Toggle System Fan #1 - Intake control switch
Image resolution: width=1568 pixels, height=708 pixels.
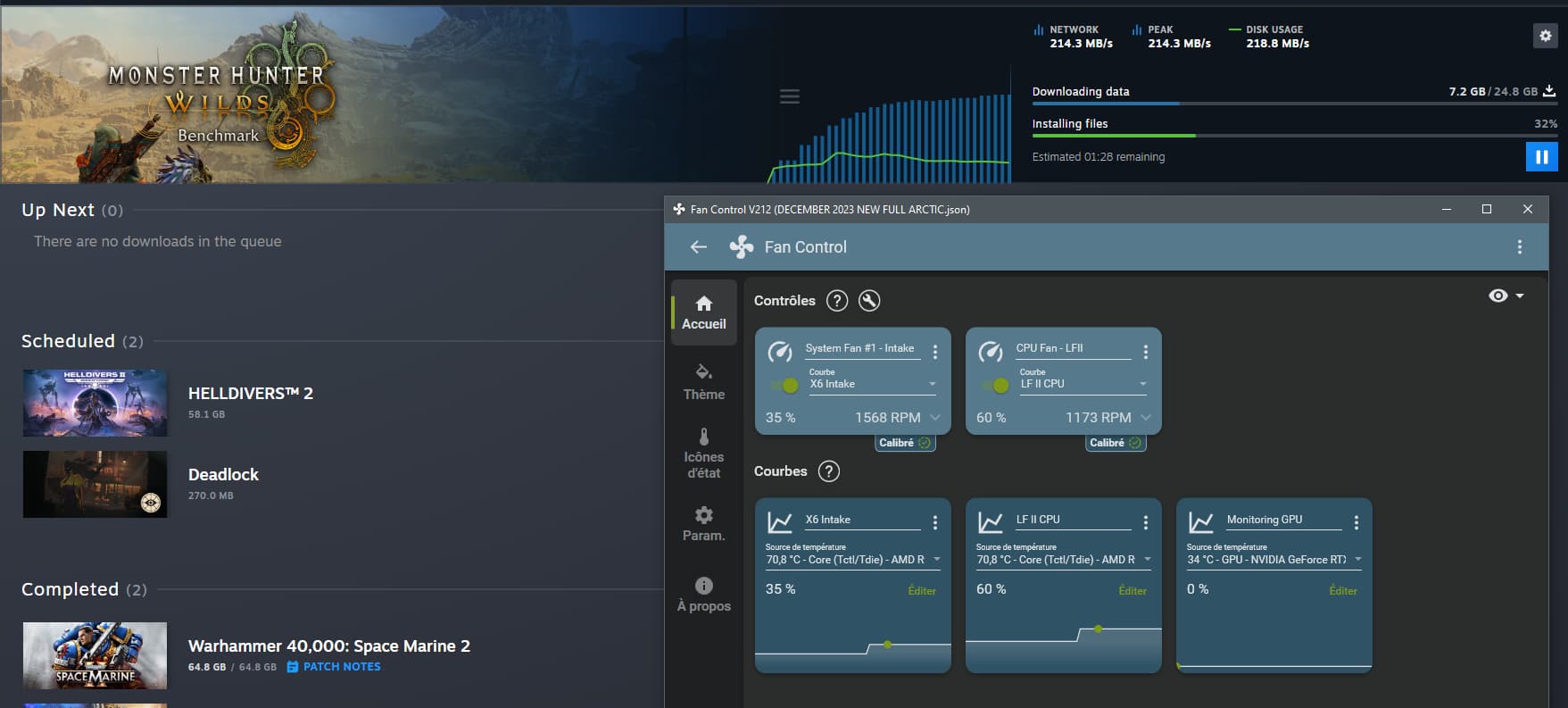click(785, 386)
